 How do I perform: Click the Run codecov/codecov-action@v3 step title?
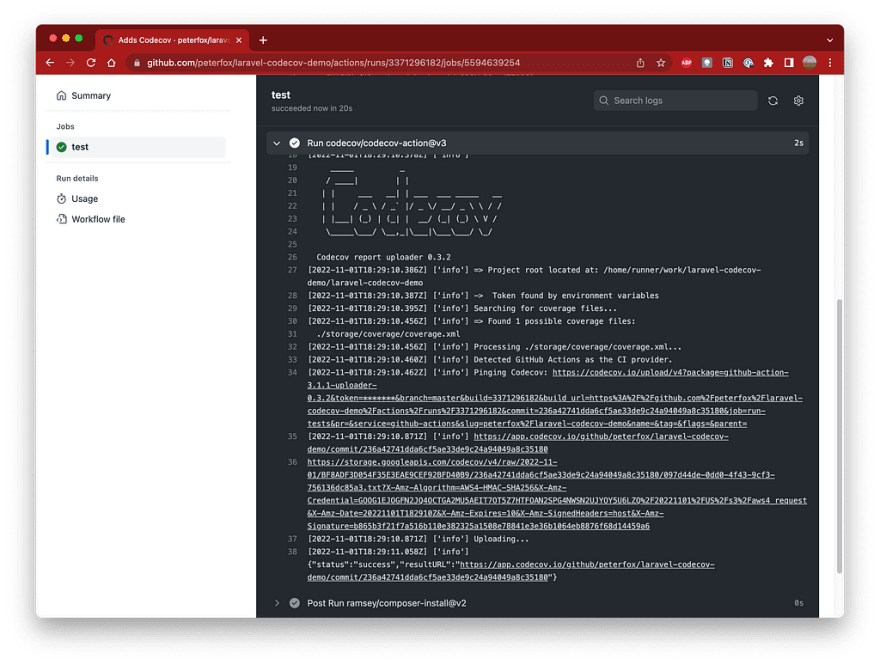[377, 143]
